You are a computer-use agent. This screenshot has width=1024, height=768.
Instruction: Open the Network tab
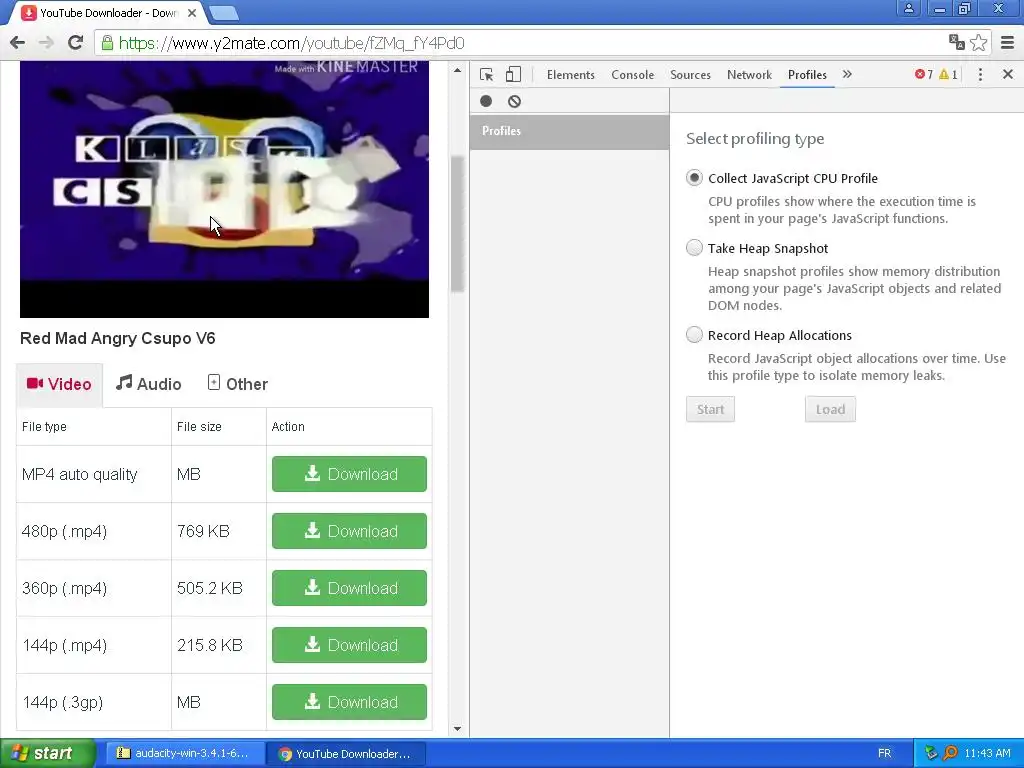(749, 74)
